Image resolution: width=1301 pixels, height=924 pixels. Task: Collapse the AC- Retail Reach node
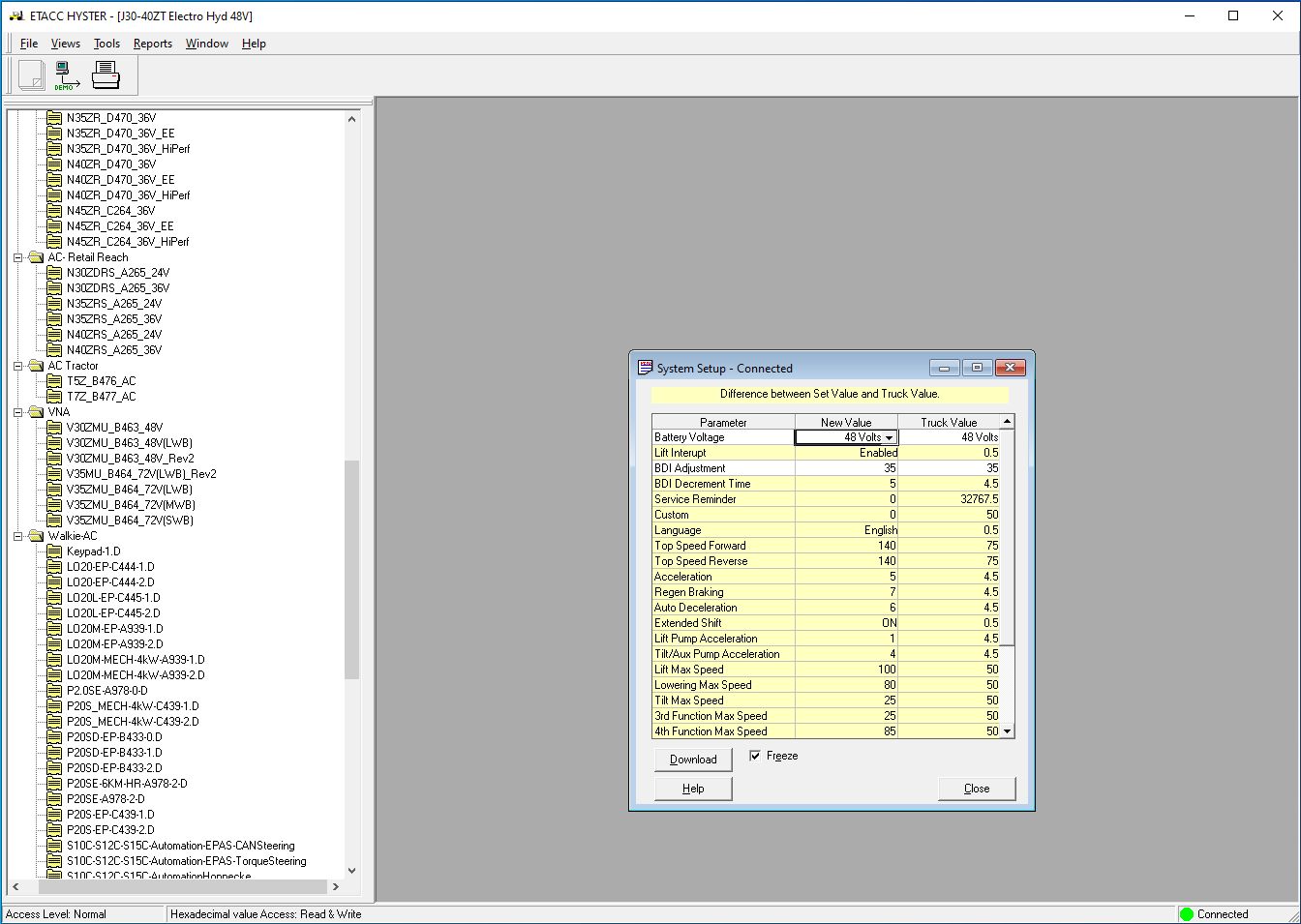[18, 257]
